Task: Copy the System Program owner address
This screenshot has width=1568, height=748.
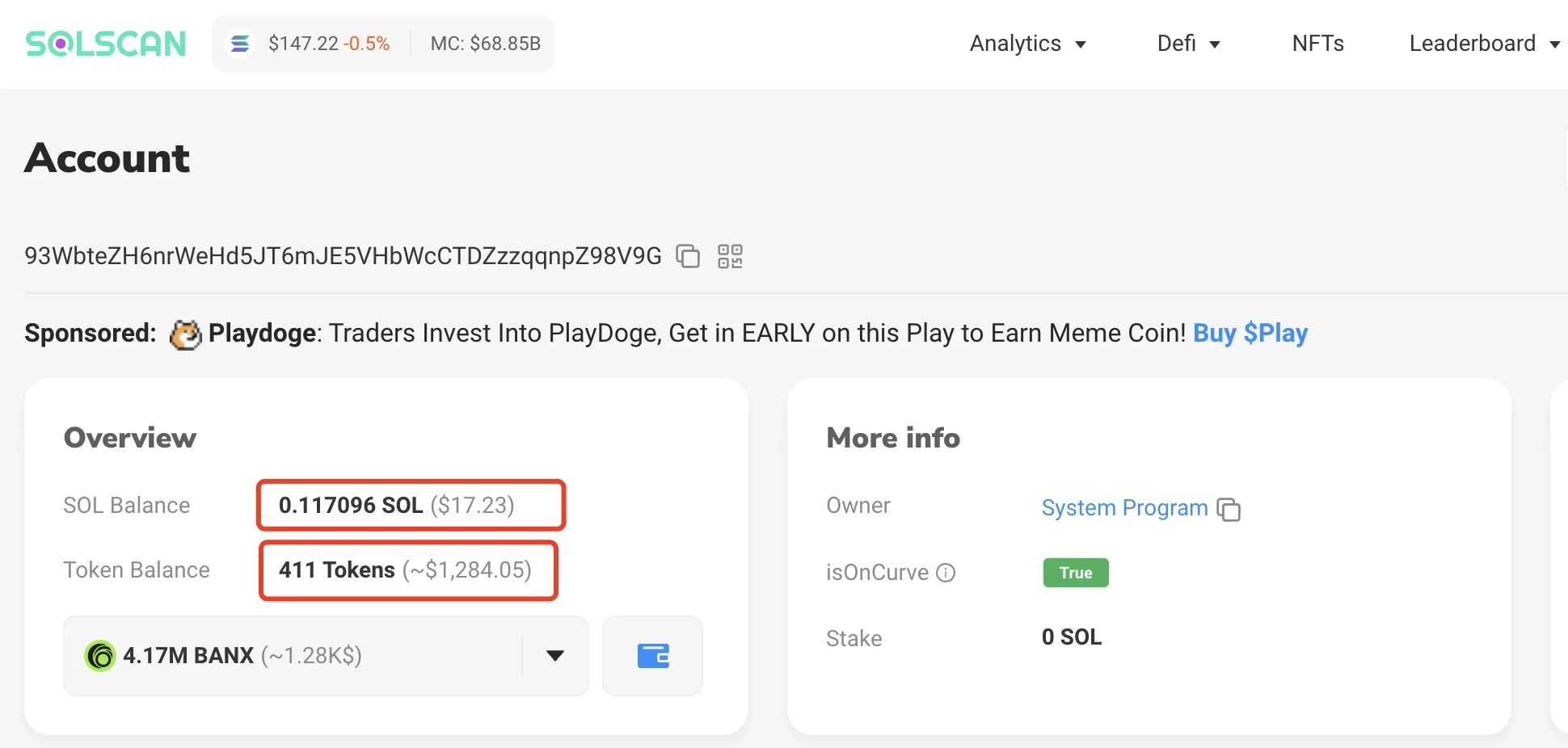Action: (x=1229, y=509)
